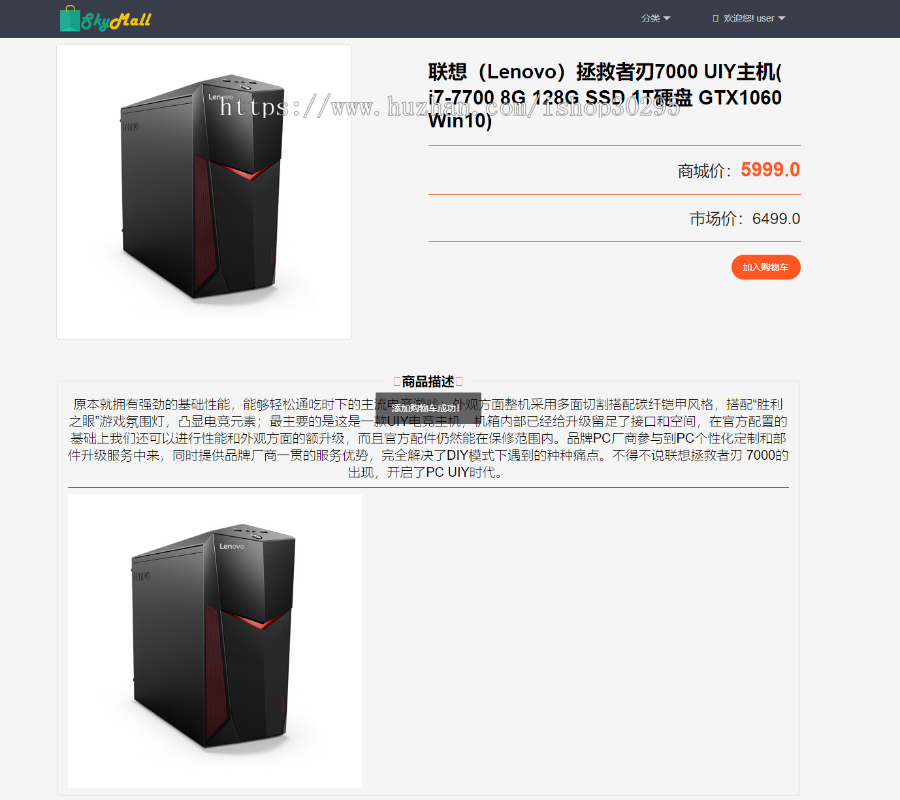Image resolution: width=900 pixels, height=800 pixels.
Task: Click the product description paragraph text
Action: point(428,438)
